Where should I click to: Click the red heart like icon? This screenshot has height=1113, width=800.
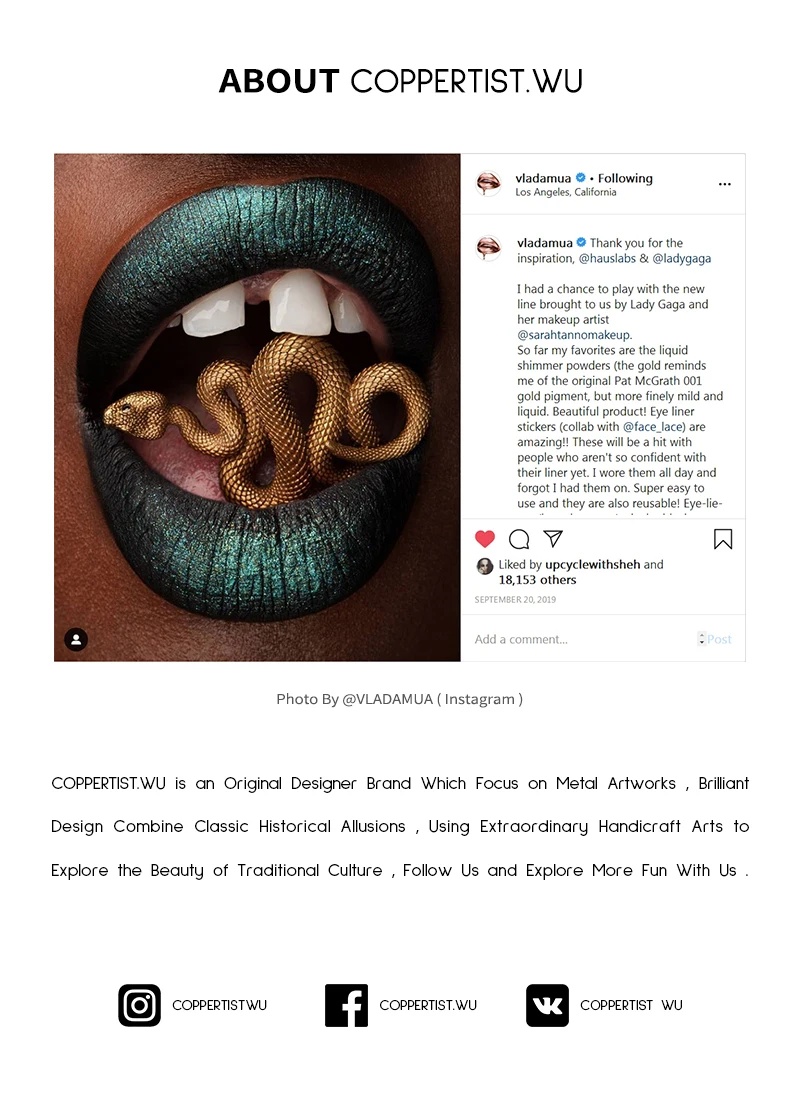[485, 539]
